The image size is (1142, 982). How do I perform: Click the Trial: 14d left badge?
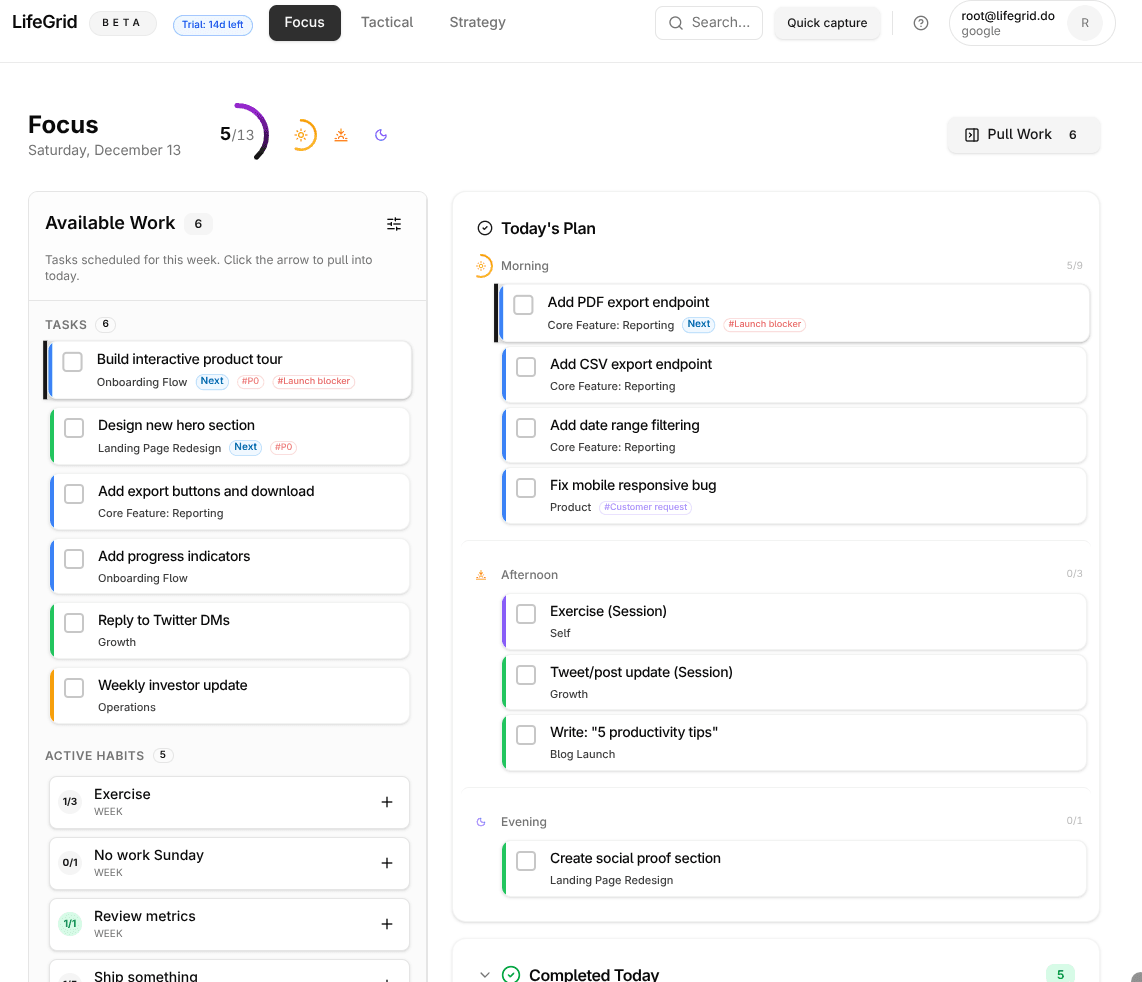point(213,26)
